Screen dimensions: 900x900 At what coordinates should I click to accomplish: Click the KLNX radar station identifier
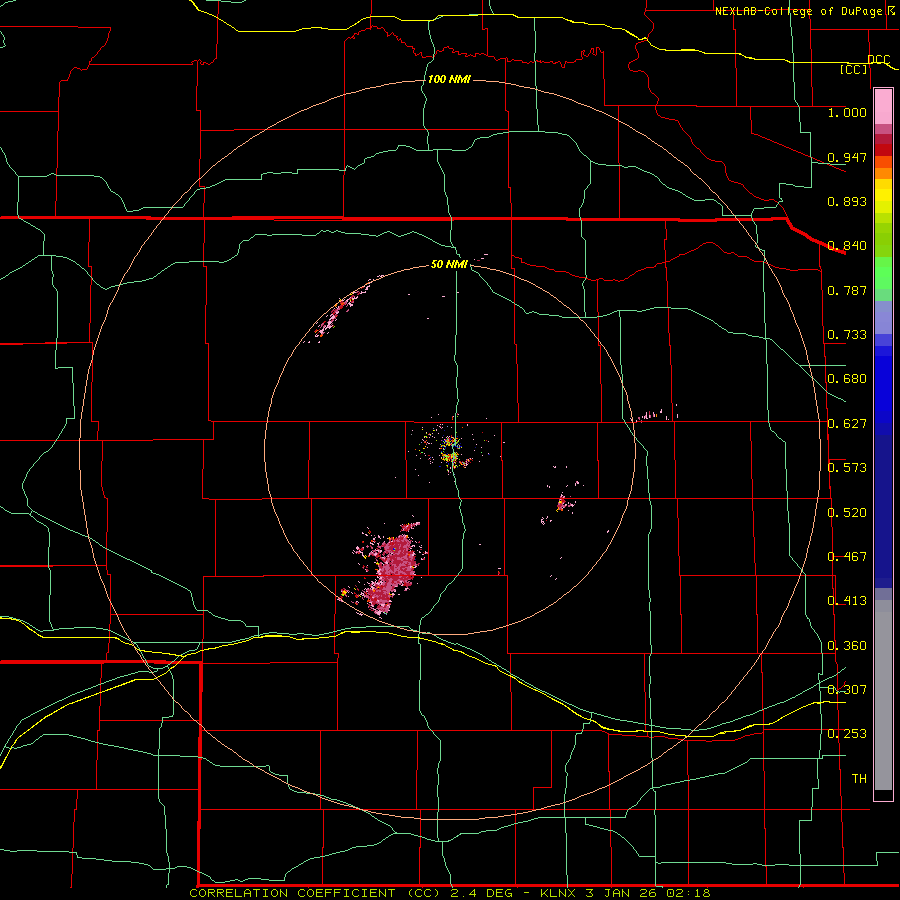click(560, 893)
